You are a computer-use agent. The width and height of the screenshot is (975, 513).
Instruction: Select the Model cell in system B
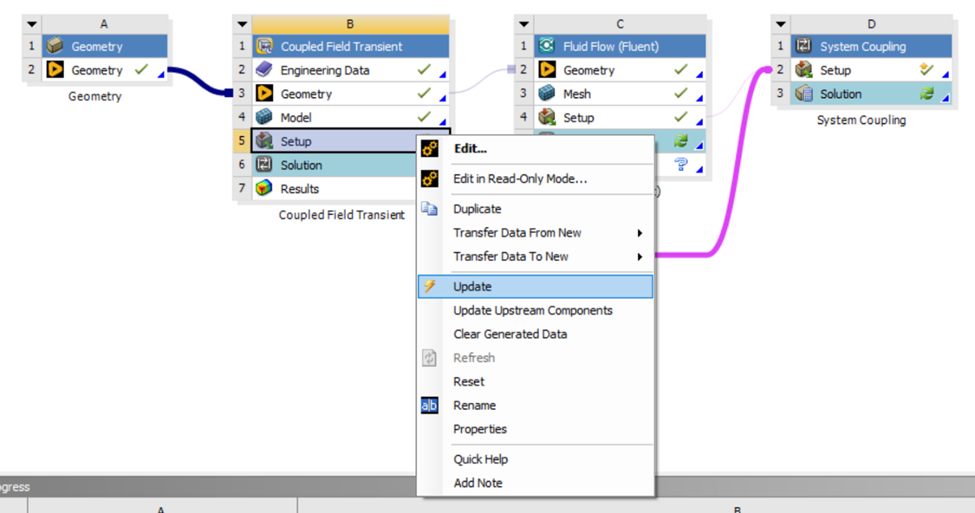click(350, 117)
